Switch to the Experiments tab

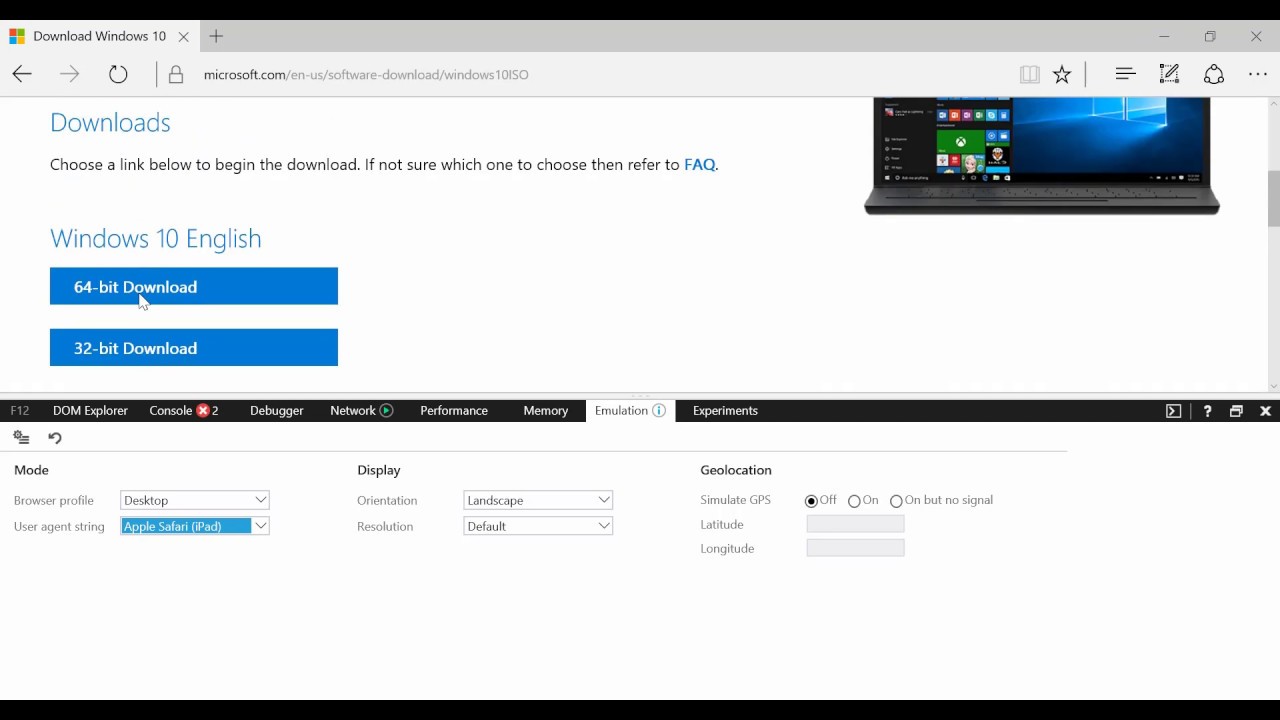[725, 411]
